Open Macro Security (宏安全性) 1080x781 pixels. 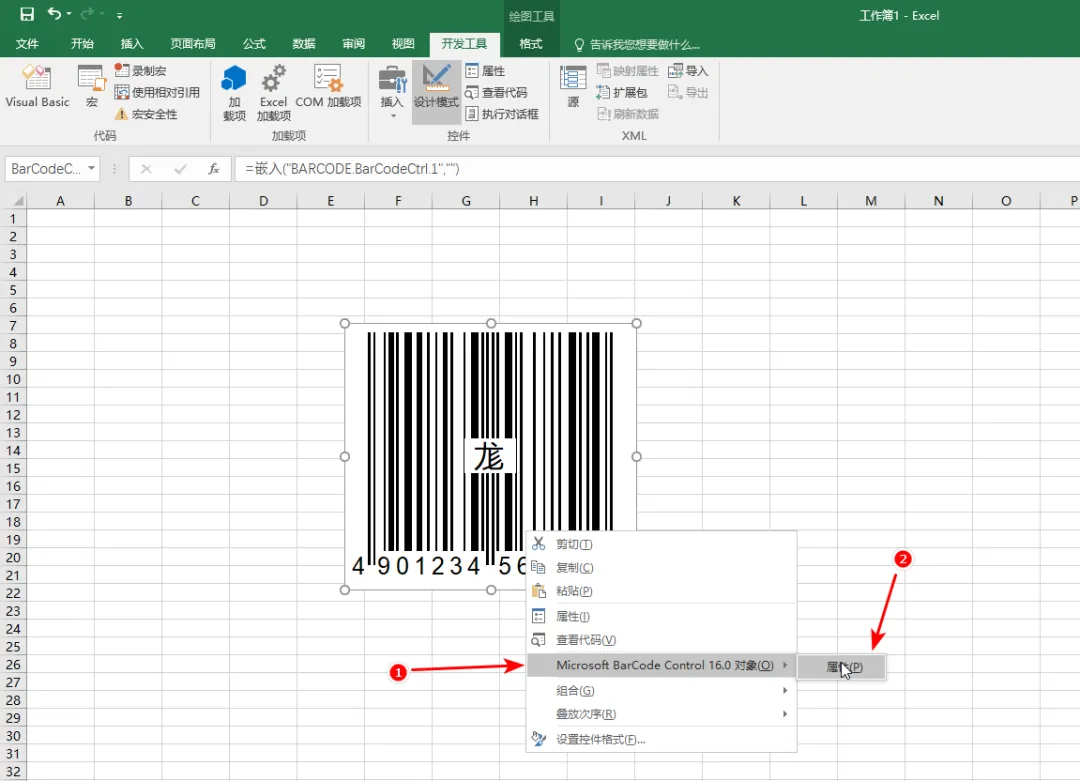click(146, 114)
